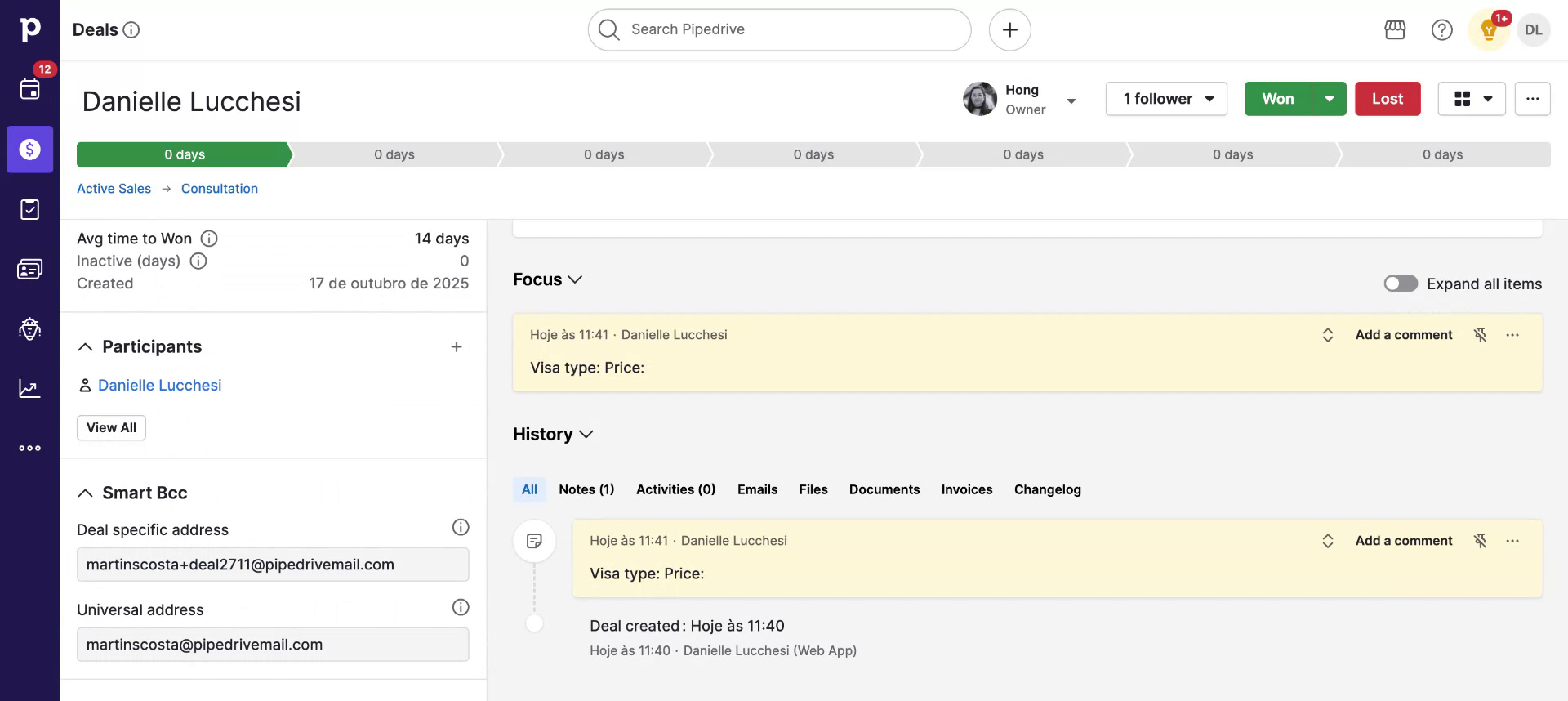
Task: Open Danielle Lucchesi participant link
Action: point(159,385)
